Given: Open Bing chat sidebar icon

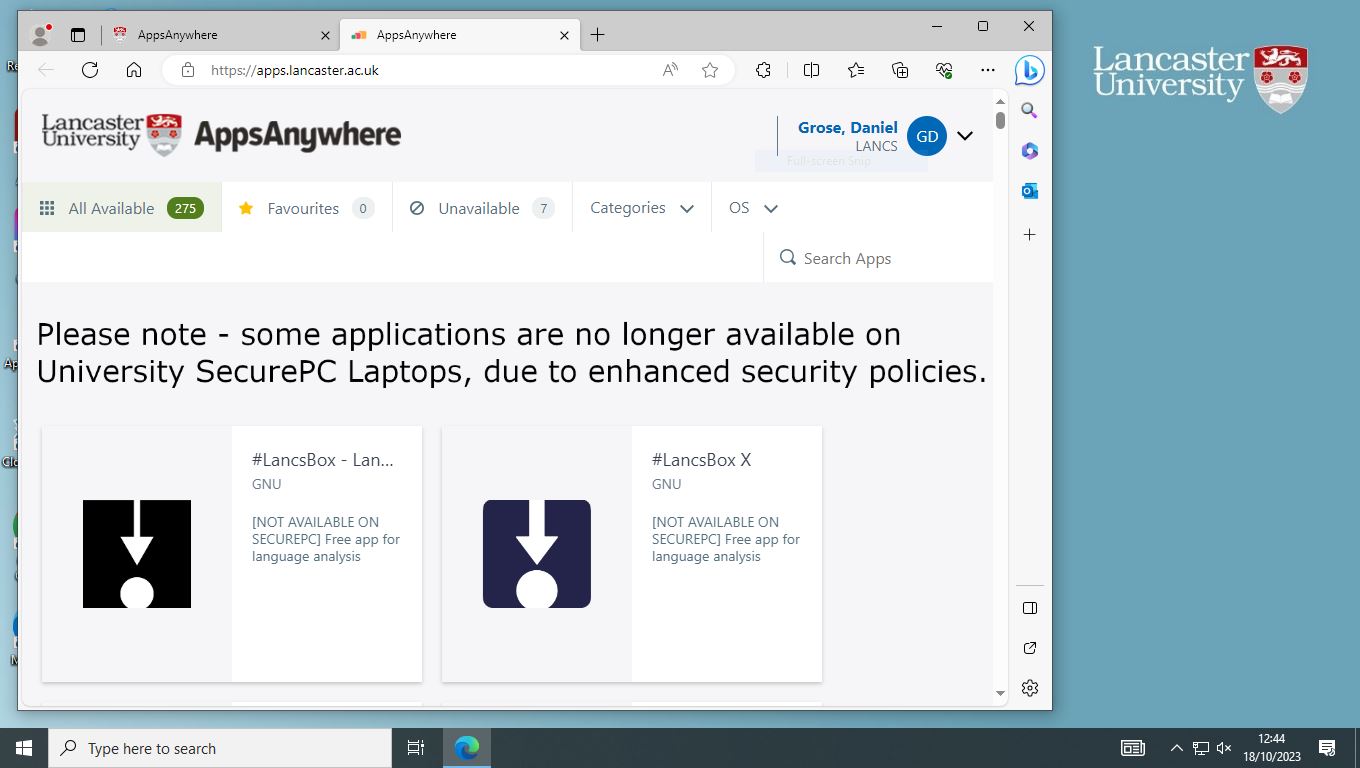Looking at the screenshot, I should (1029, 70).
